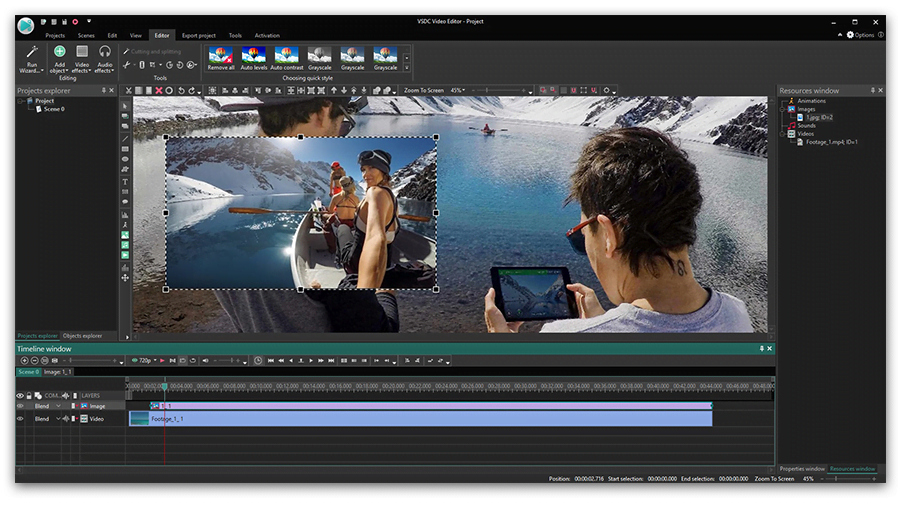Screen dimensions: 900x510
Task: Hide the Image layer with eye icon
Action: (20, 406)
